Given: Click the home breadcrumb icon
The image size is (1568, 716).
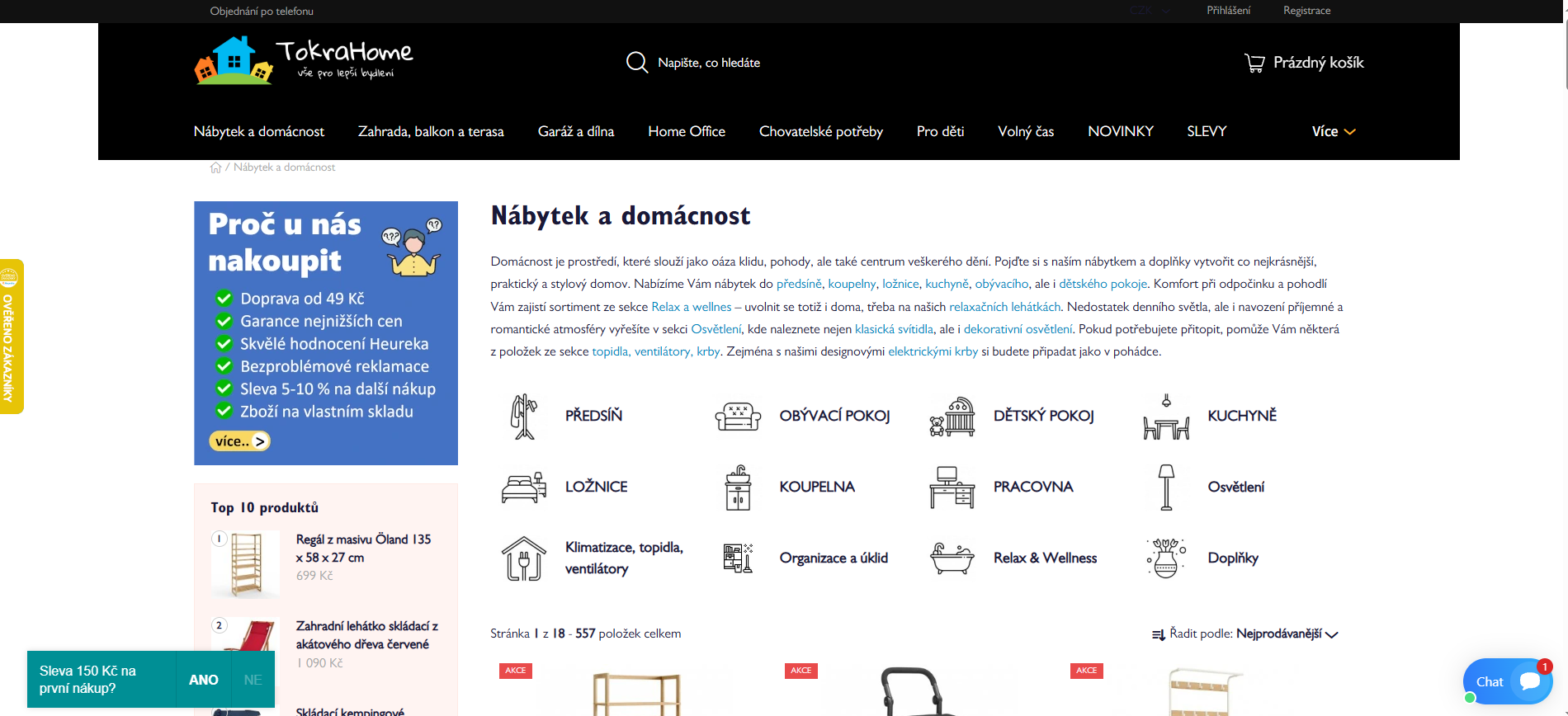Looking at the screenshot, I should coord(215,167).
